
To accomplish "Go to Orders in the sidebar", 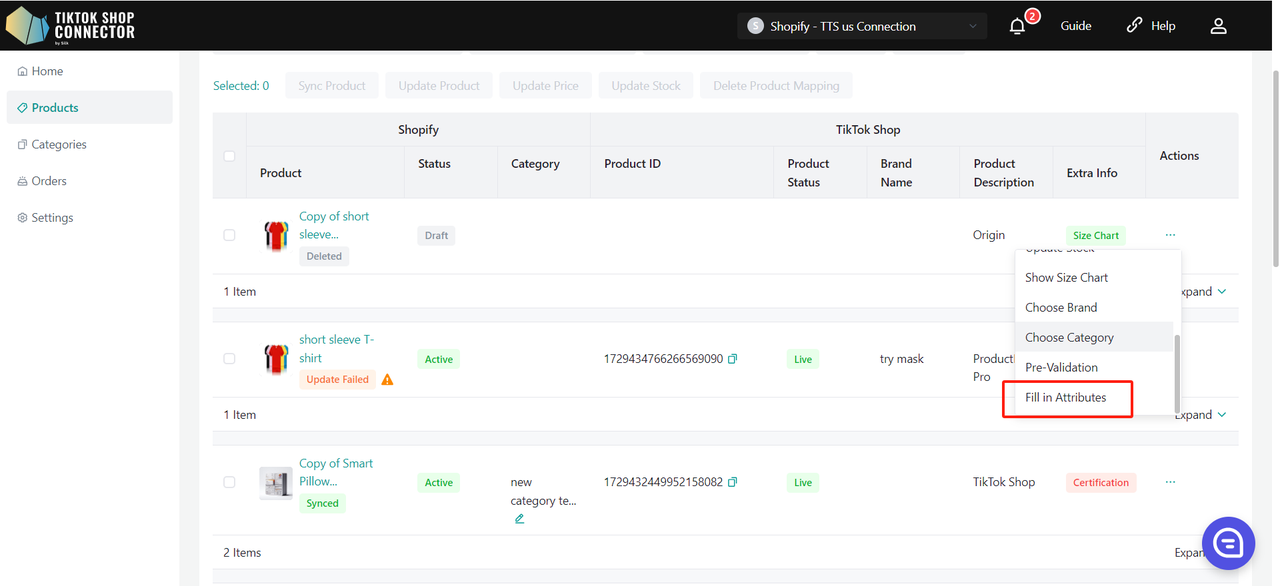I will (49, 181).
